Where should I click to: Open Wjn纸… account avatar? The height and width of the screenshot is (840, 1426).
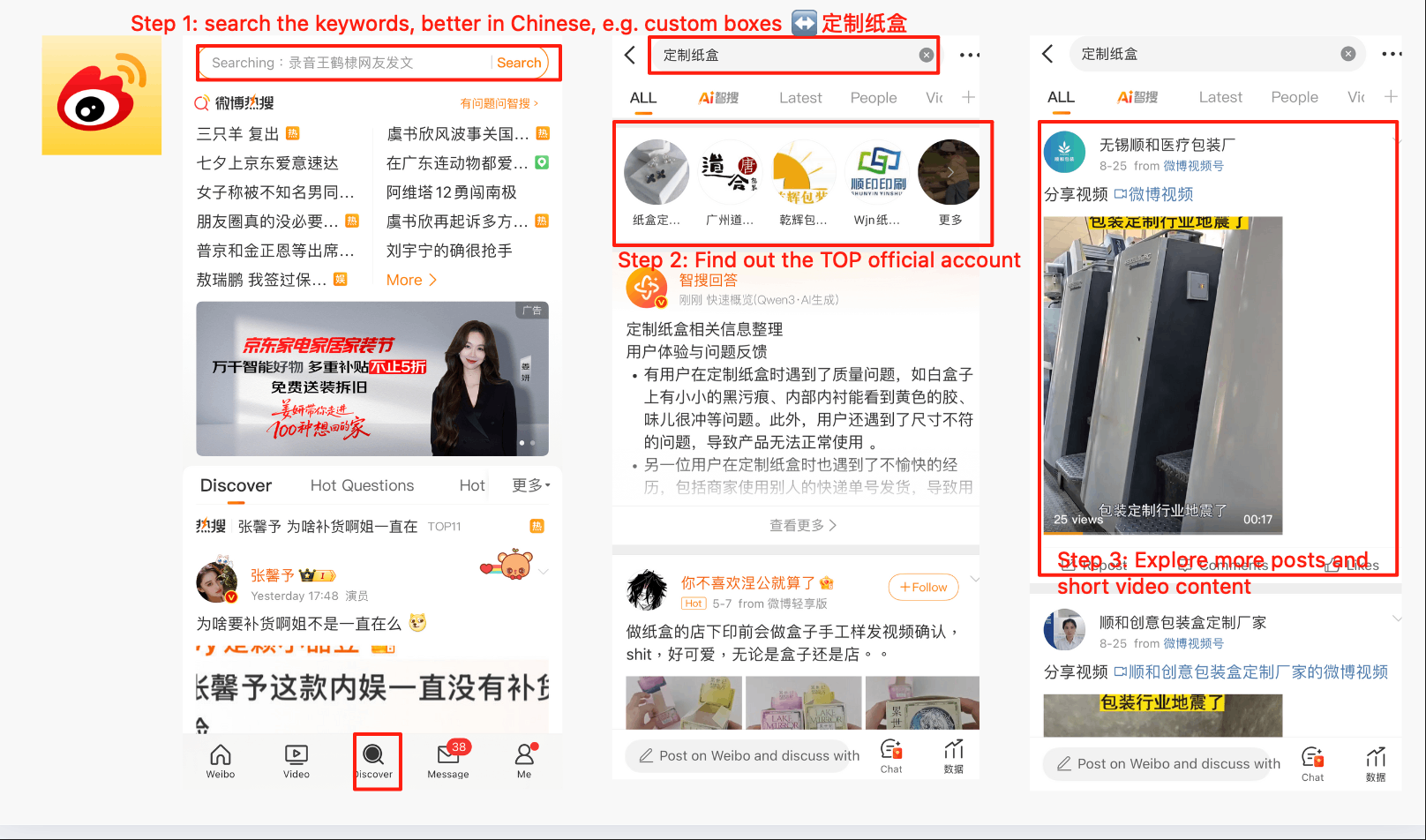click(877, 172)
